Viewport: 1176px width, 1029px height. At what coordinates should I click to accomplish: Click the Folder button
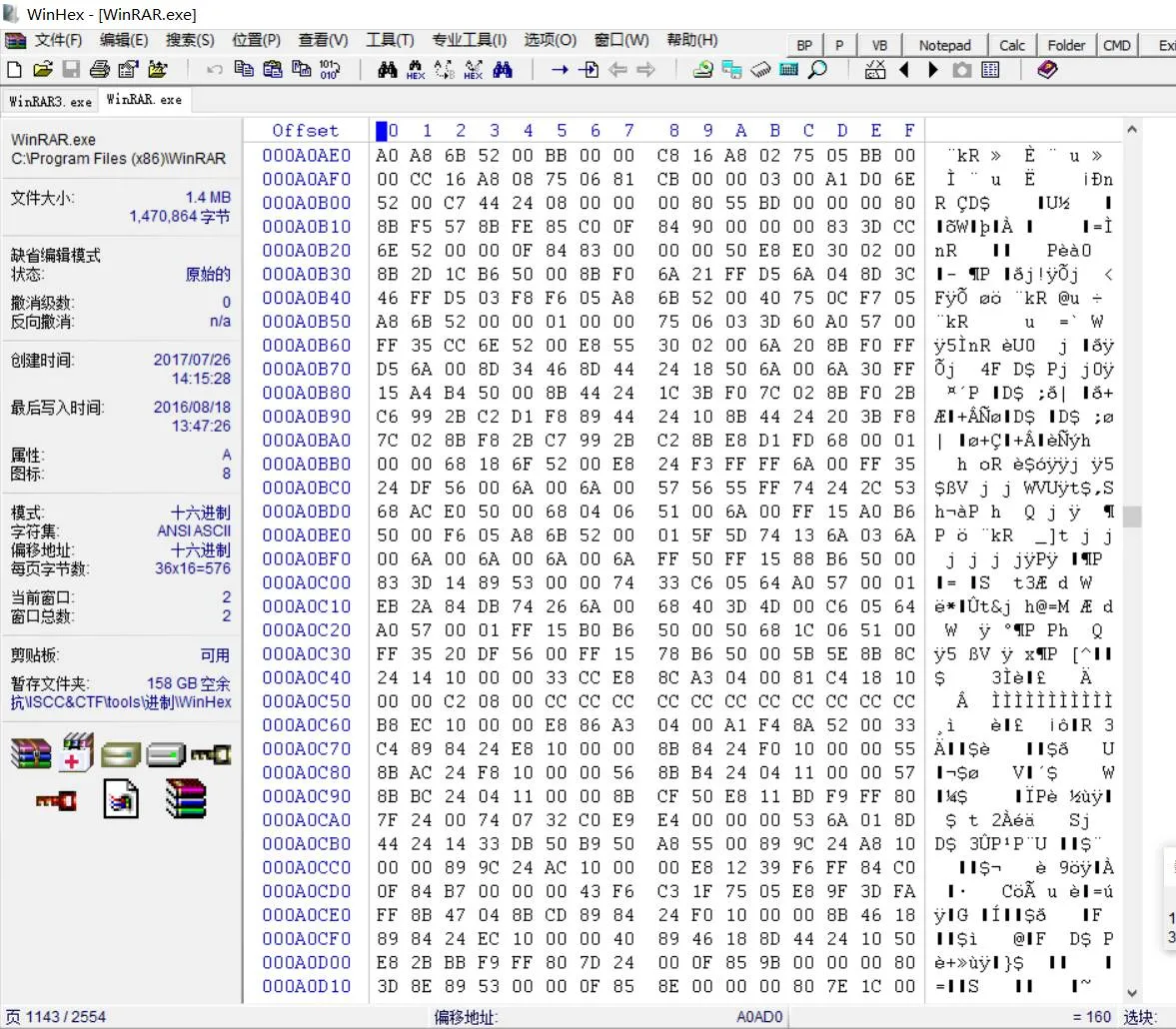point(1066,46)
